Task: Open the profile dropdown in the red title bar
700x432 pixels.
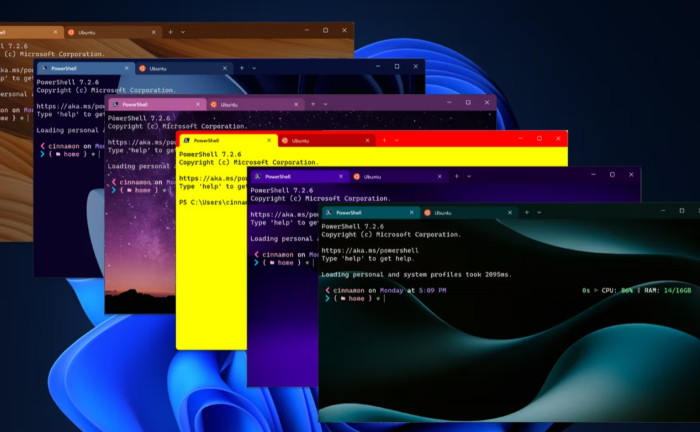Action: [397, 141]
